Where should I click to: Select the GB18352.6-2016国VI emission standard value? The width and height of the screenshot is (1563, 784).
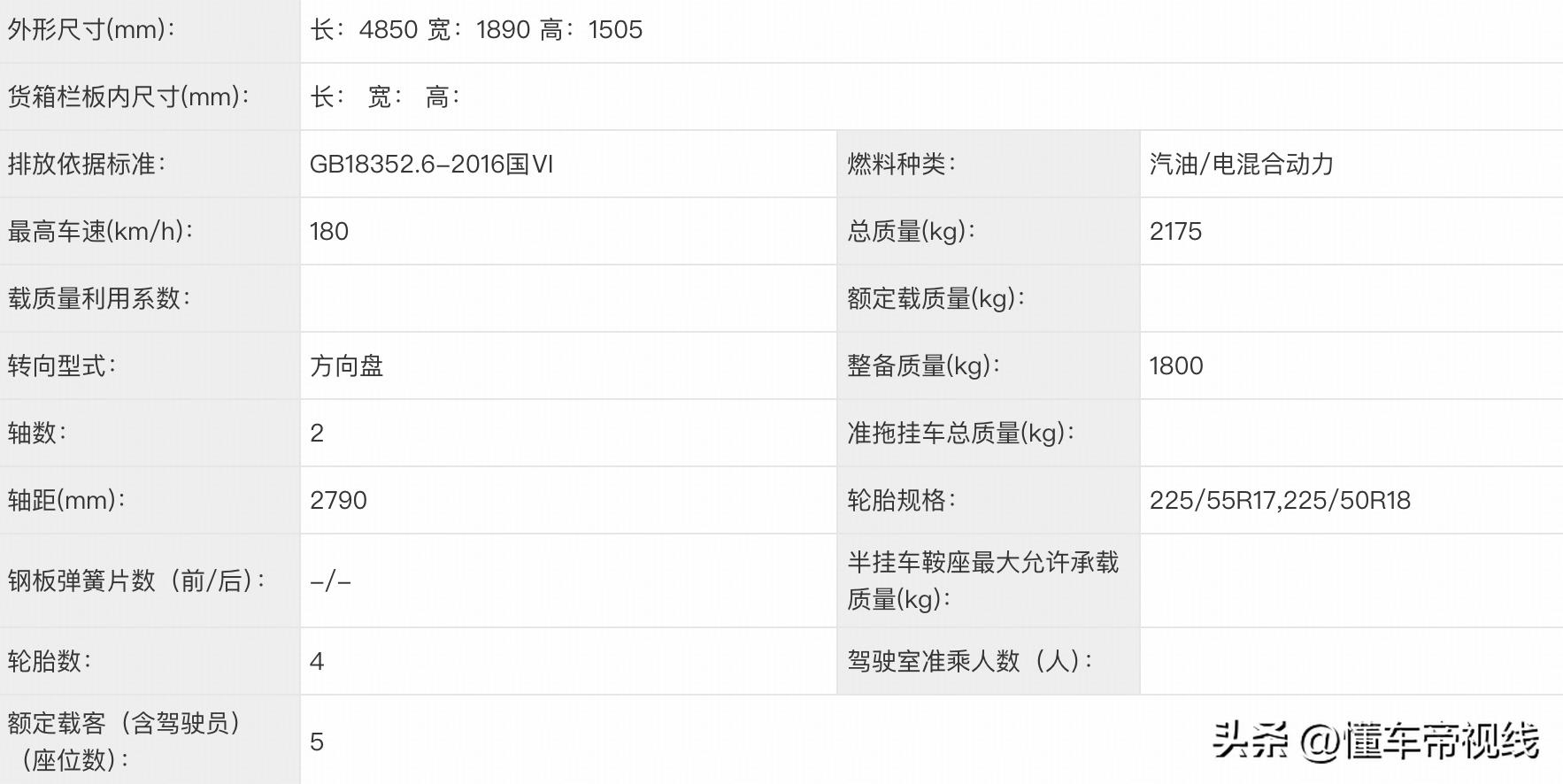[431, 165]
